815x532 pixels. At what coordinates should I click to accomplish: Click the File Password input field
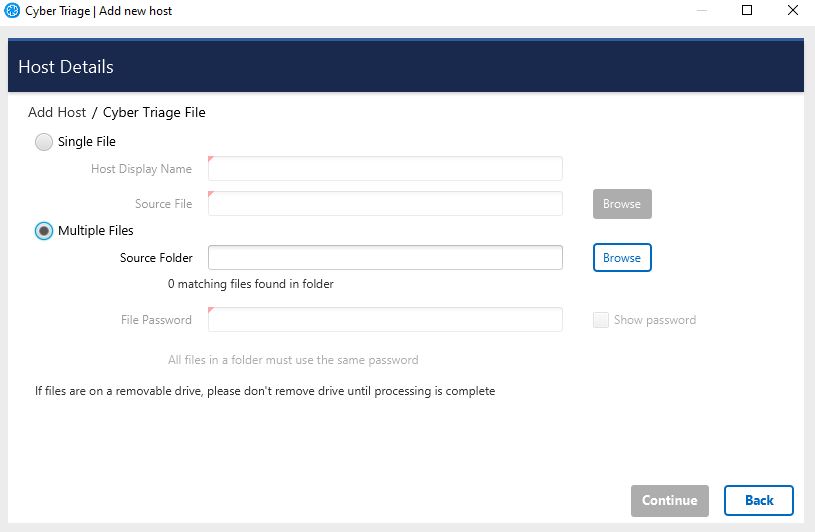385,320
